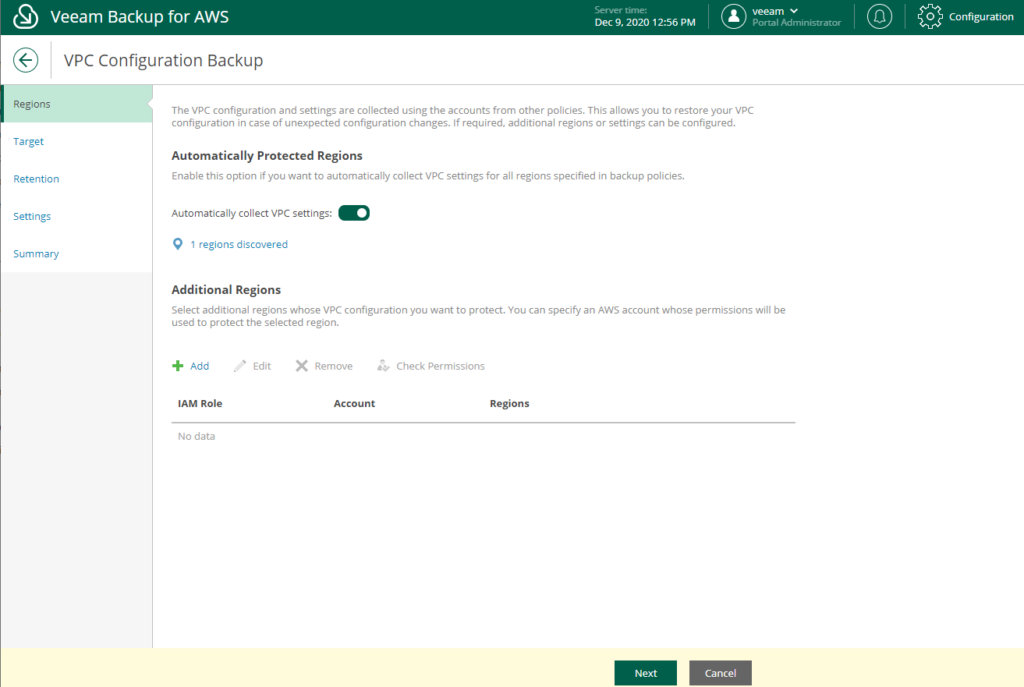The image size is (1024, 687).
Task: Click the Automatically Protected Regions heading
Action: tap(267, 155)
